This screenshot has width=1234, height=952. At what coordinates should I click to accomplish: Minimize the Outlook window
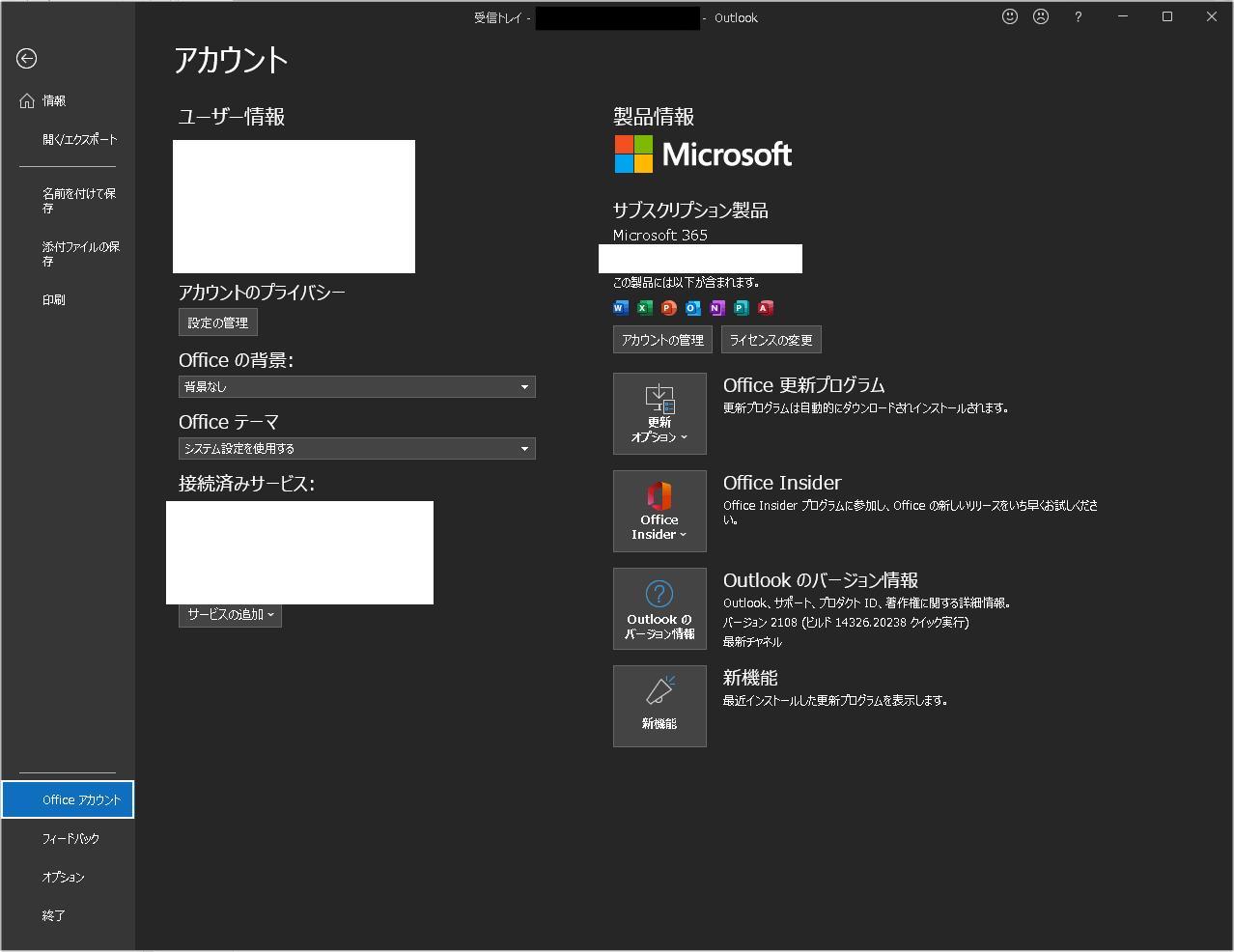pos(1123,16)
